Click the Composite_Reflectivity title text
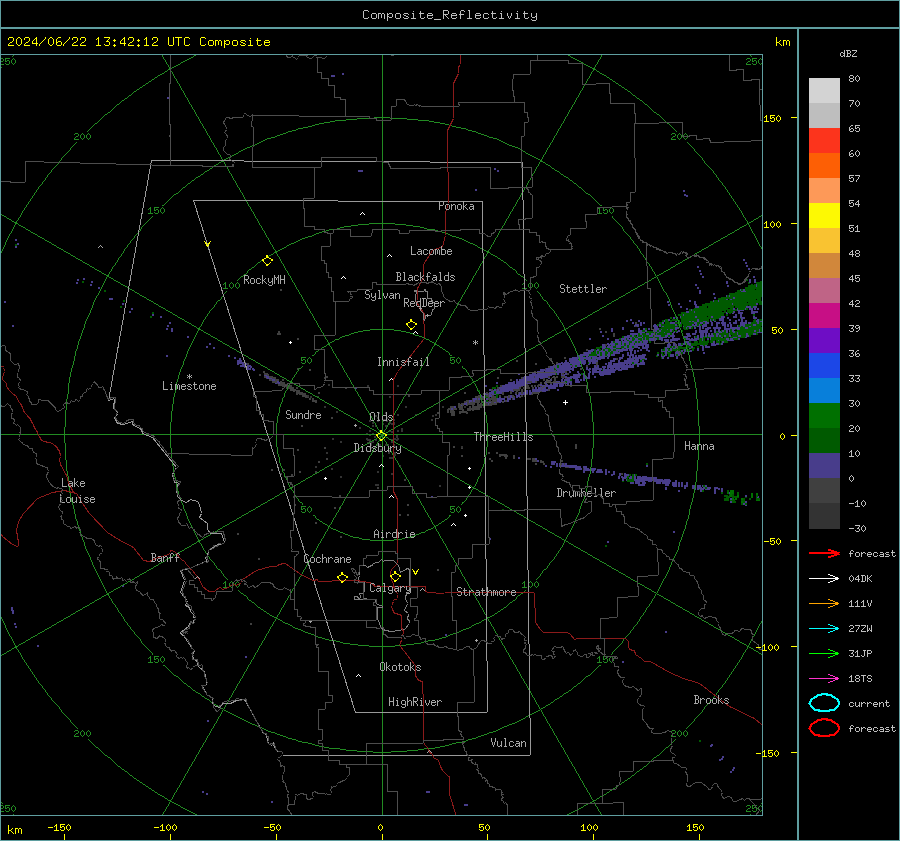 point(449,15)
